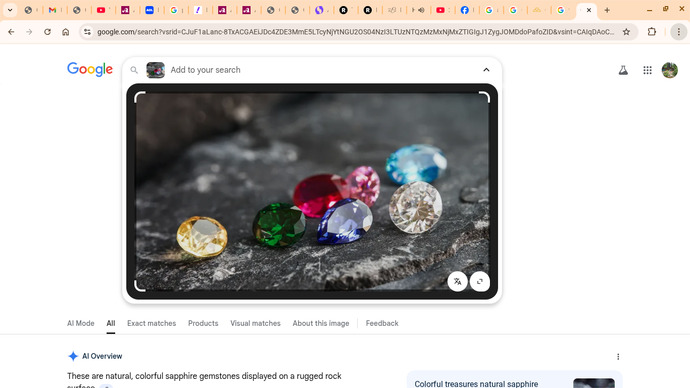Open the Exact matches tab
This screenshot has height=388, width=690.
(x=151, y=323)
